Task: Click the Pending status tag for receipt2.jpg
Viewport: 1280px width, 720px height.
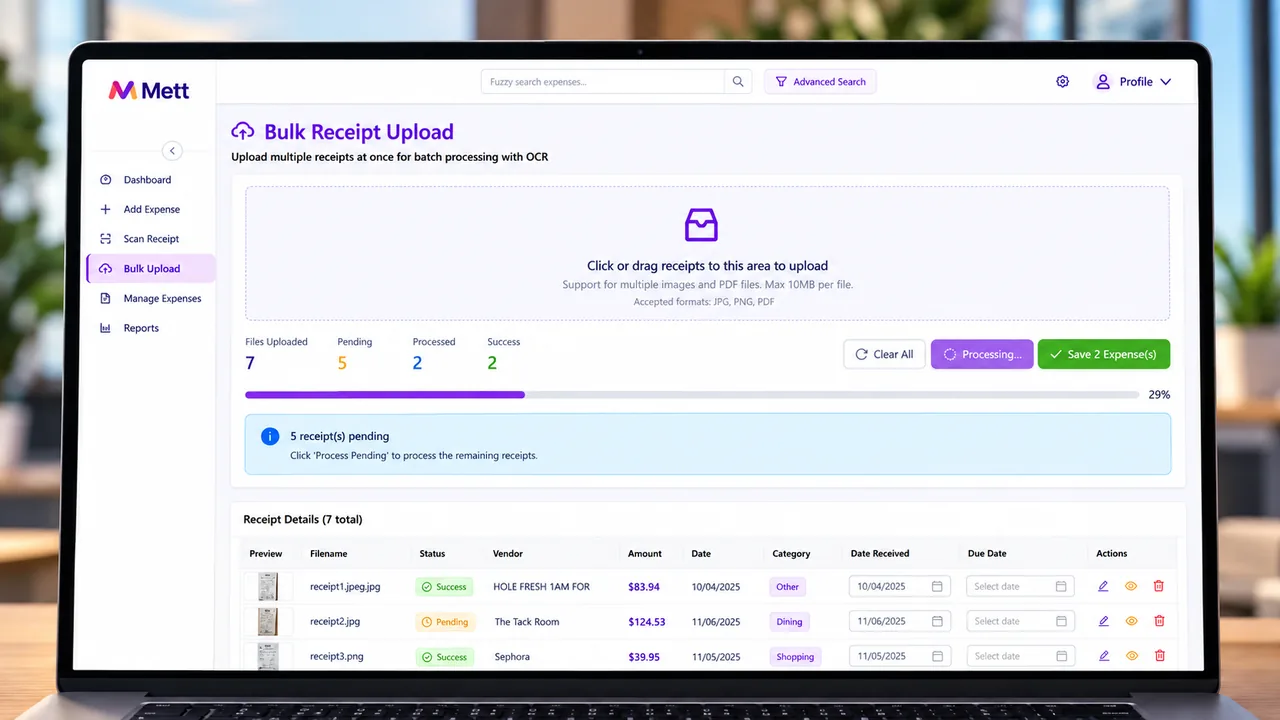Action: [445, 622]
